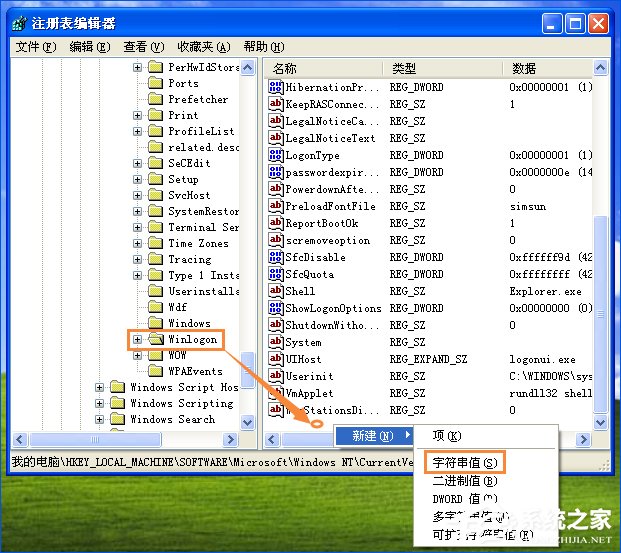Select the SfcDisable binary icon
Viewport: 621px width, 553px height.
click(276, 257)
